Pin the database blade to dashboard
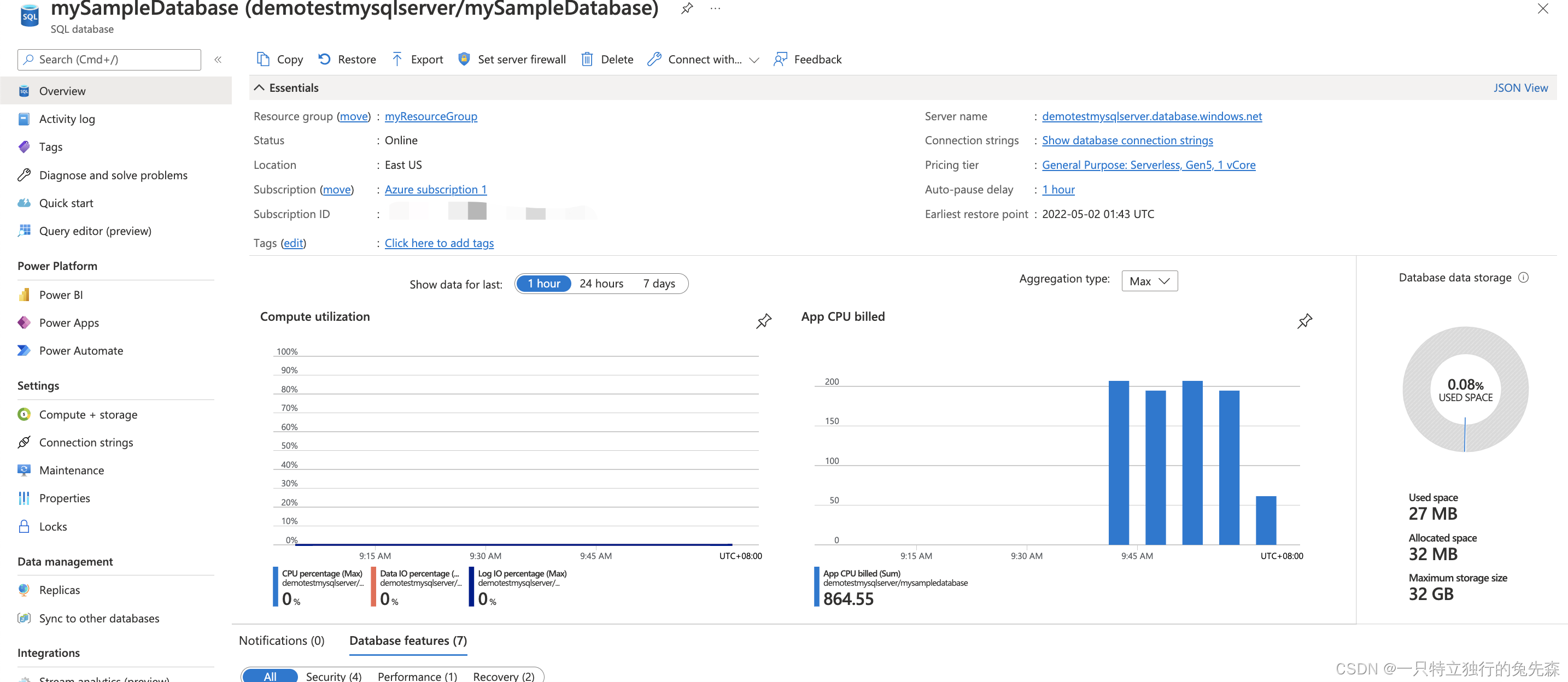The width and height of the screenshot is (1568, 682). 687,9
